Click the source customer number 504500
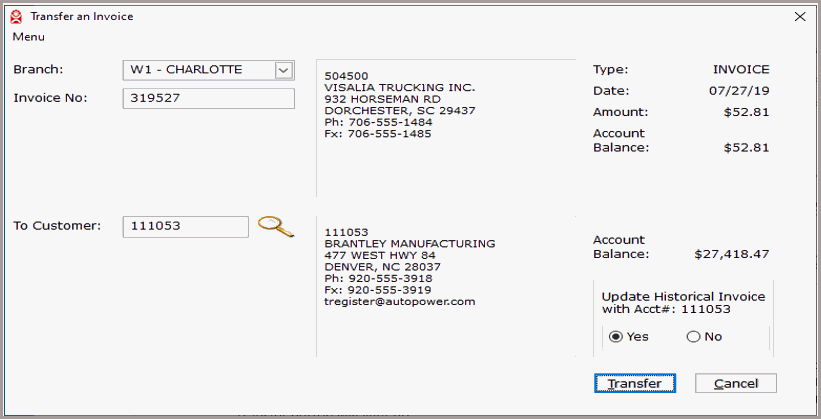This screenshot has width=821, height=419. pyautogui.click(x=346, y=76)
